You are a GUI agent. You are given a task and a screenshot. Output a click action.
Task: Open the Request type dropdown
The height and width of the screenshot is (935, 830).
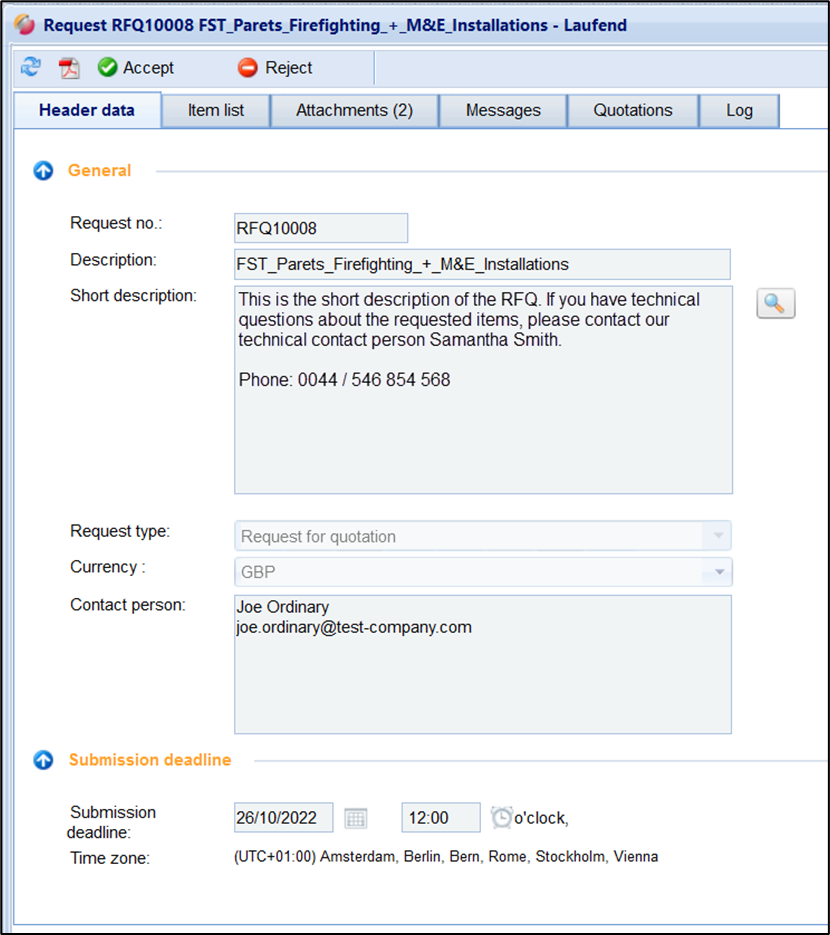tap(716, 536)
